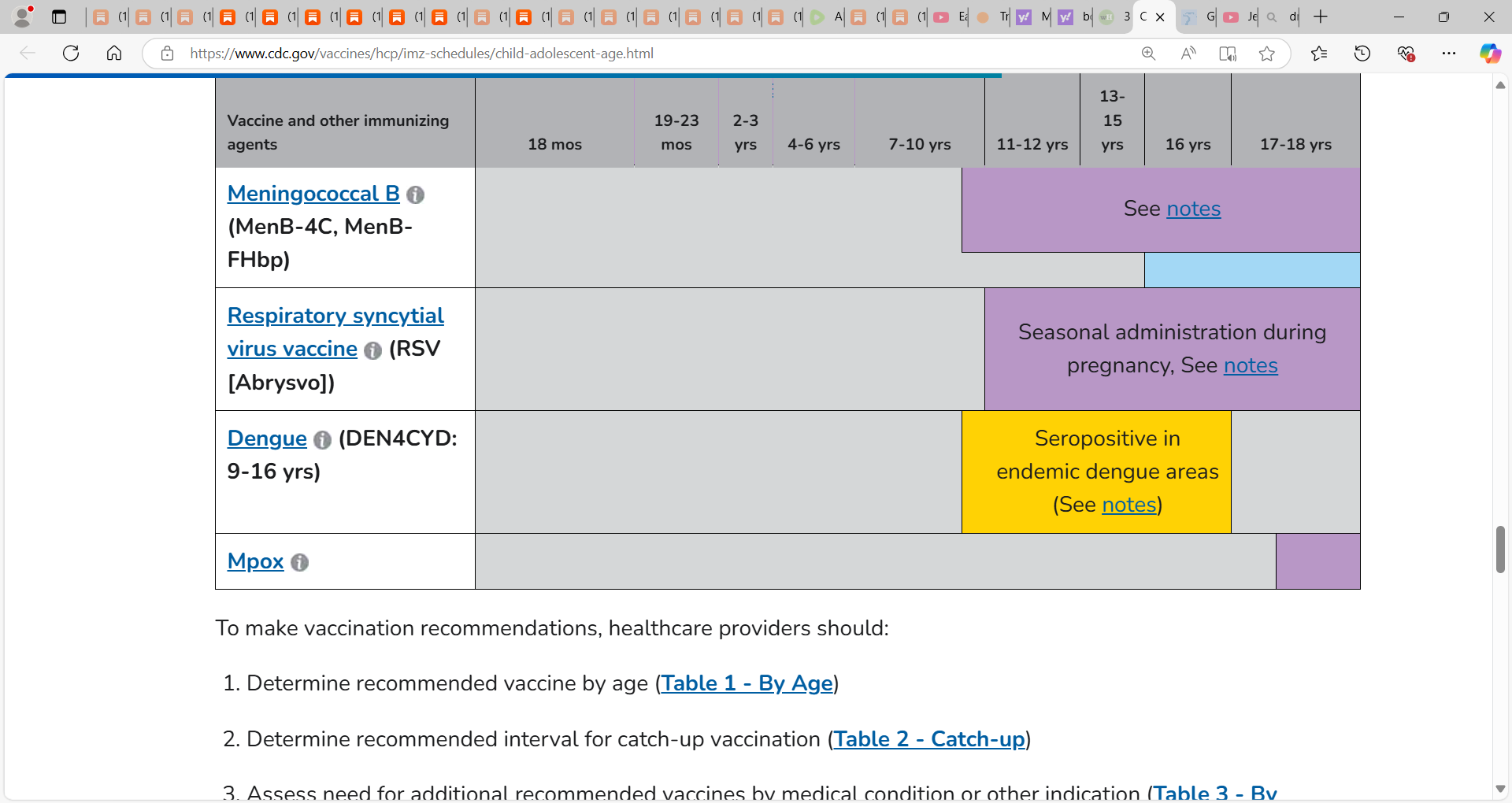The image size is (1512, 803).
Task: Go to the browser home page
Action: point(114,53)
